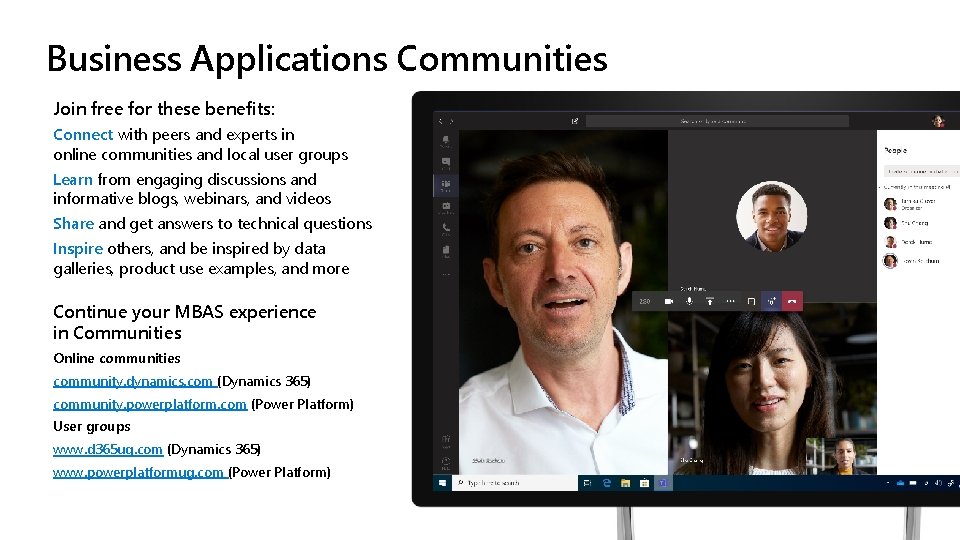Click the People panel heading
This screenshot has width=960, height=540.
pyautogui.click(x=895, y=150)
